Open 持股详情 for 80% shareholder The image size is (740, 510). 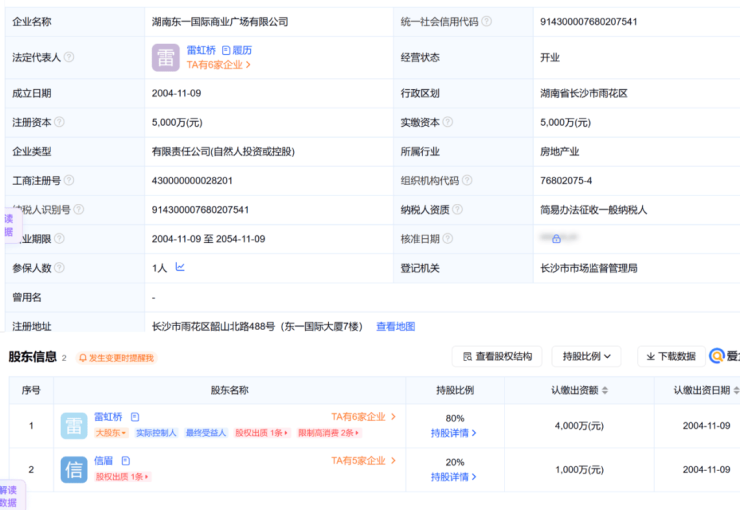pyautogui.click(x=454, y=433)
